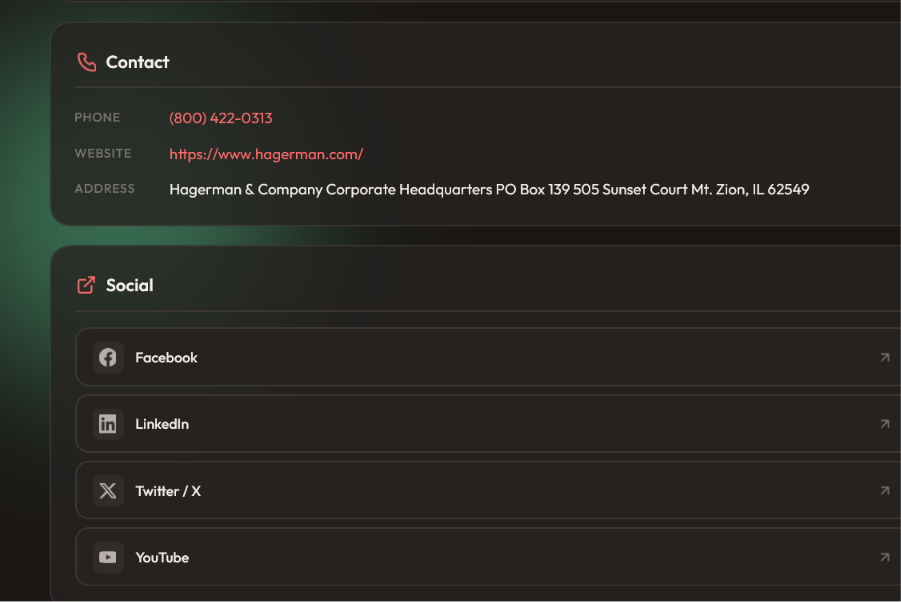Click the arrow icon in Twitter / X row
901x602 pixels.
[x=885, y=491]
